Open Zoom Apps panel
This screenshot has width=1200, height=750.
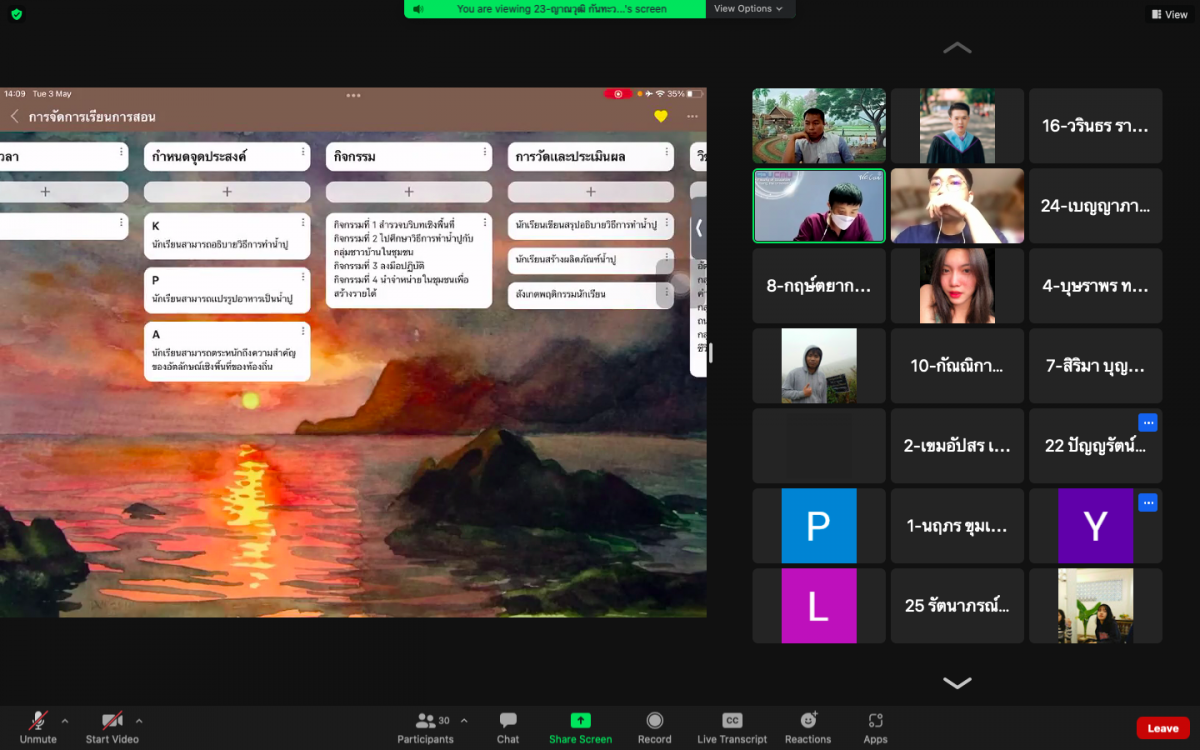[876, 727]
